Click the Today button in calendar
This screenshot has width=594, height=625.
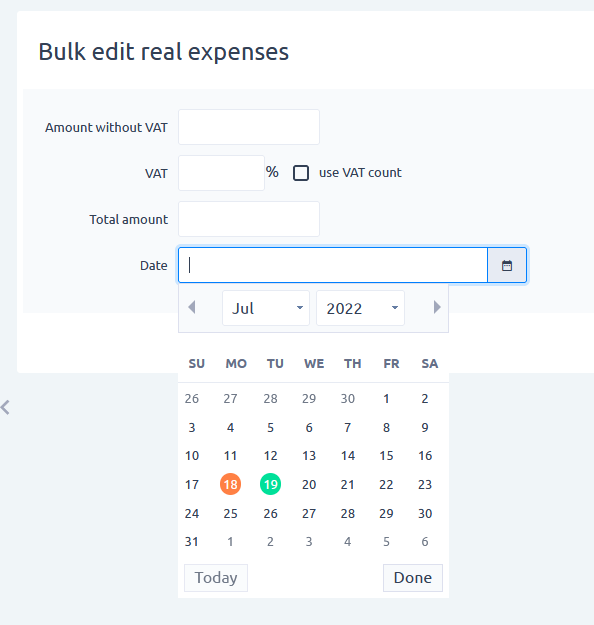coord(216,578)
